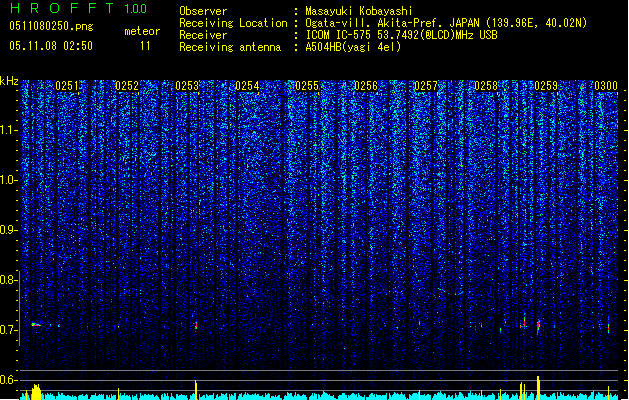Click the 0.9 frequency axis label
This screenshot has width=629, height=400.
(9, 230)
